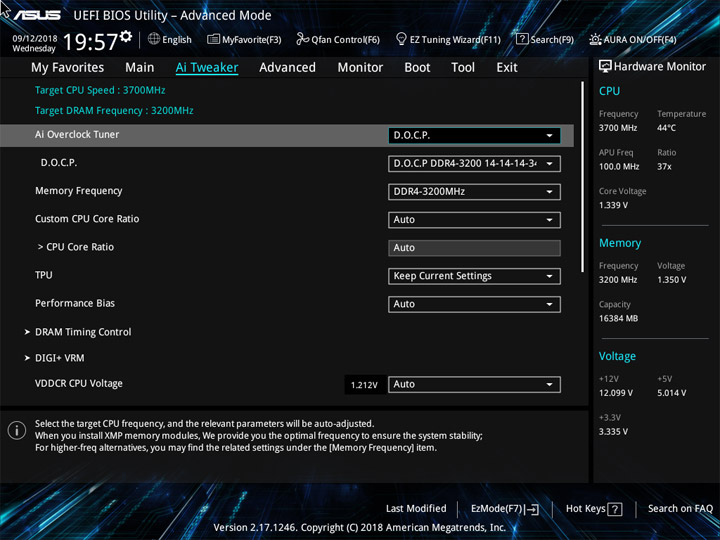Go to the Exit tab
This screenshot has height=540, width=720.
click(x=507, y=68)
